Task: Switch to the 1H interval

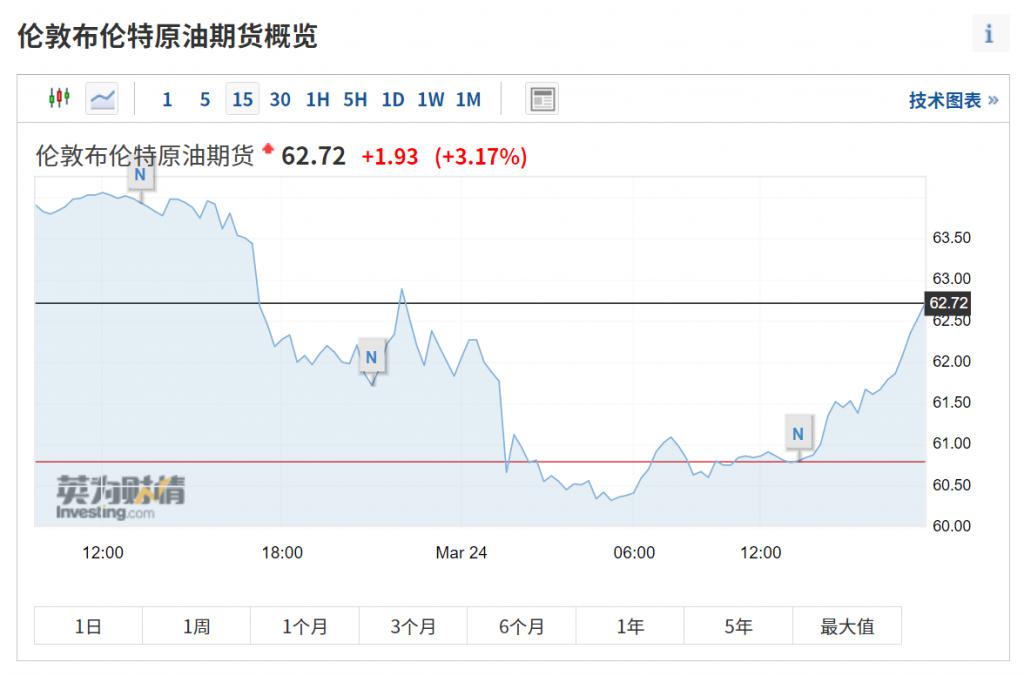Action: pos(318,99)
